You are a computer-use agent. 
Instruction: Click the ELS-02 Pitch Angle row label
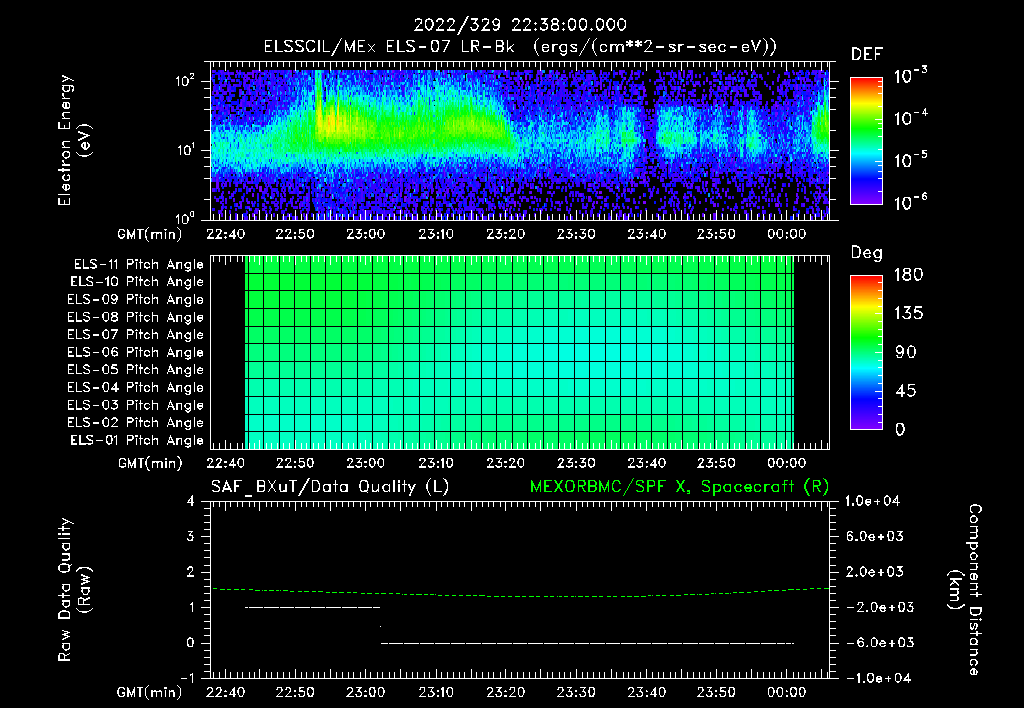136,423
